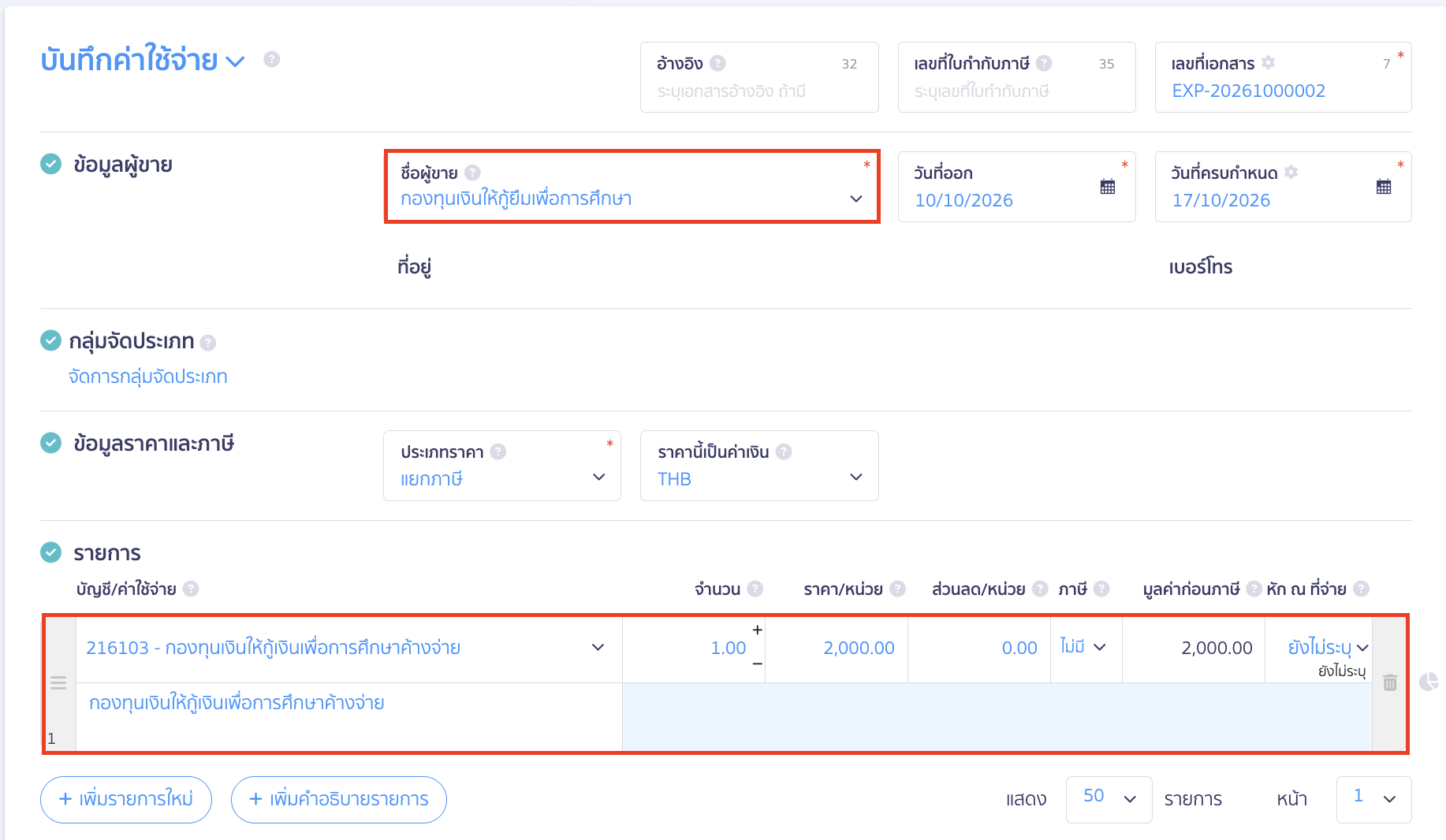Click help icon next to ราคา/หน่วย column
1446x840 pixels.
(x=897, y=589)
